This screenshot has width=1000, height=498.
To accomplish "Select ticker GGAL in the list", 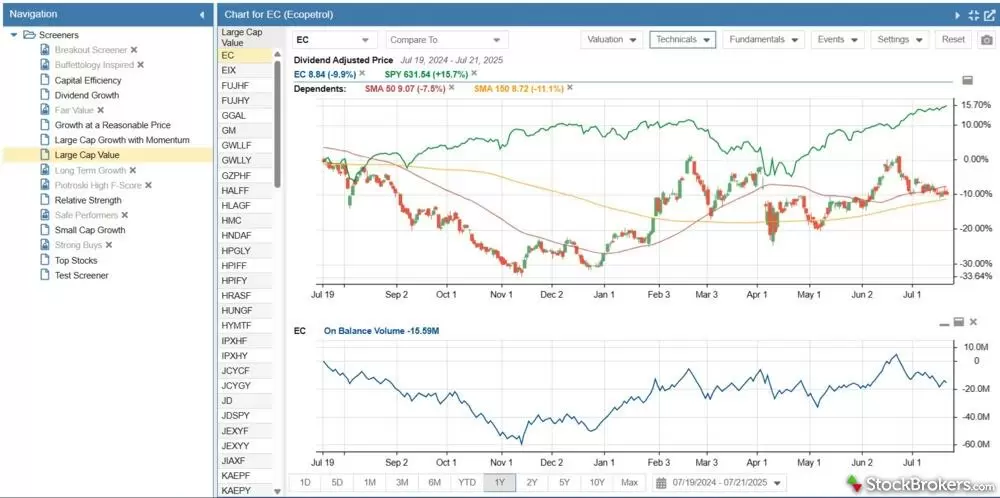I will 245,115.
